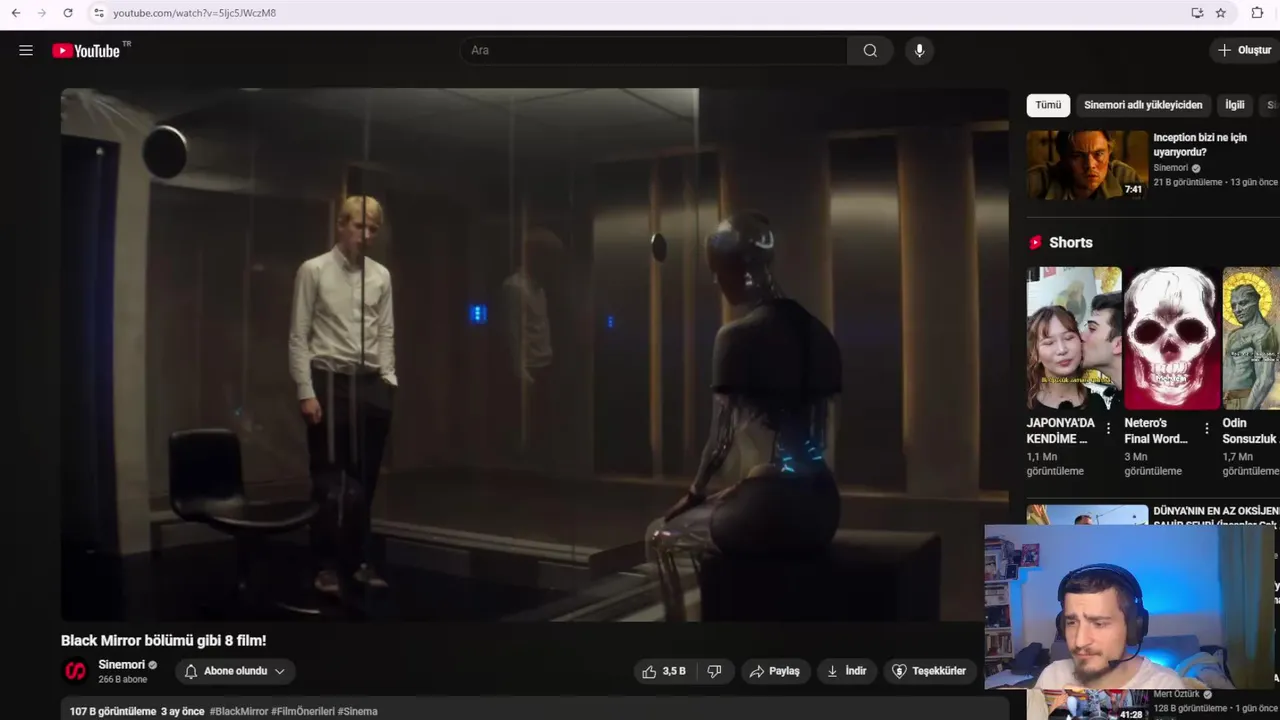1280x720 pixels.
Task: Start voice search with microphone icon
Action: [919, 50]
